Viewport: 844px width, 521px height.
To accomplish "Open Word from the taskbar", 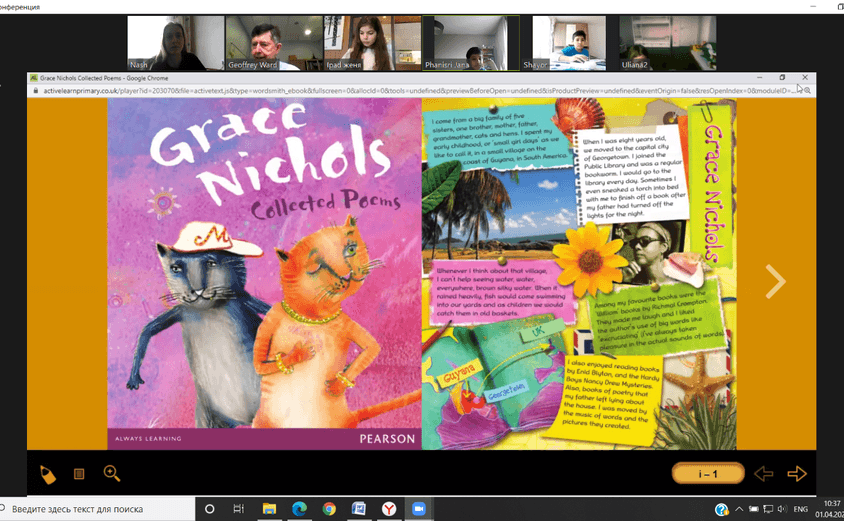I will [359, 509].
